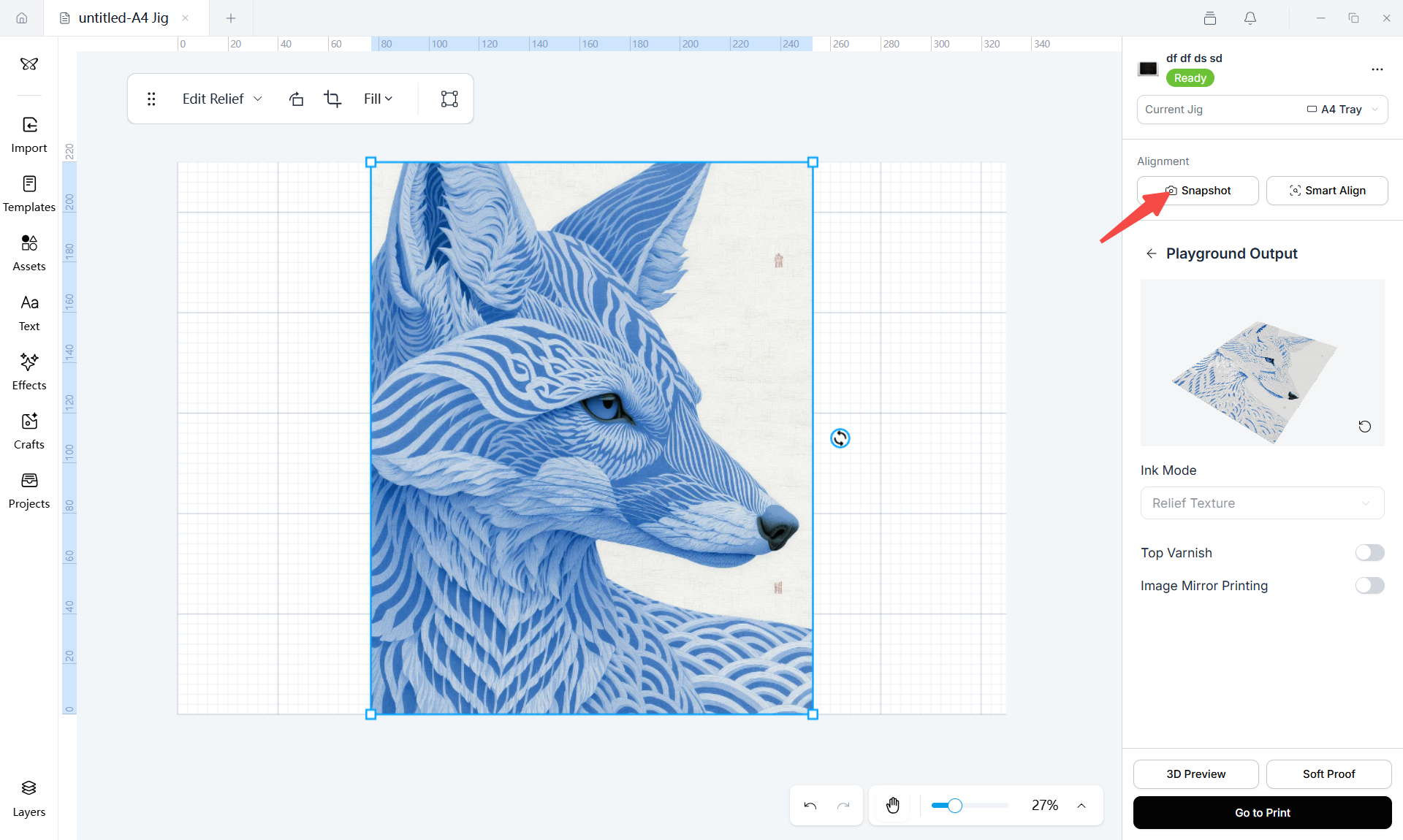Click the butterfly app logo icon
The image size is (1403, 840).
29,64
